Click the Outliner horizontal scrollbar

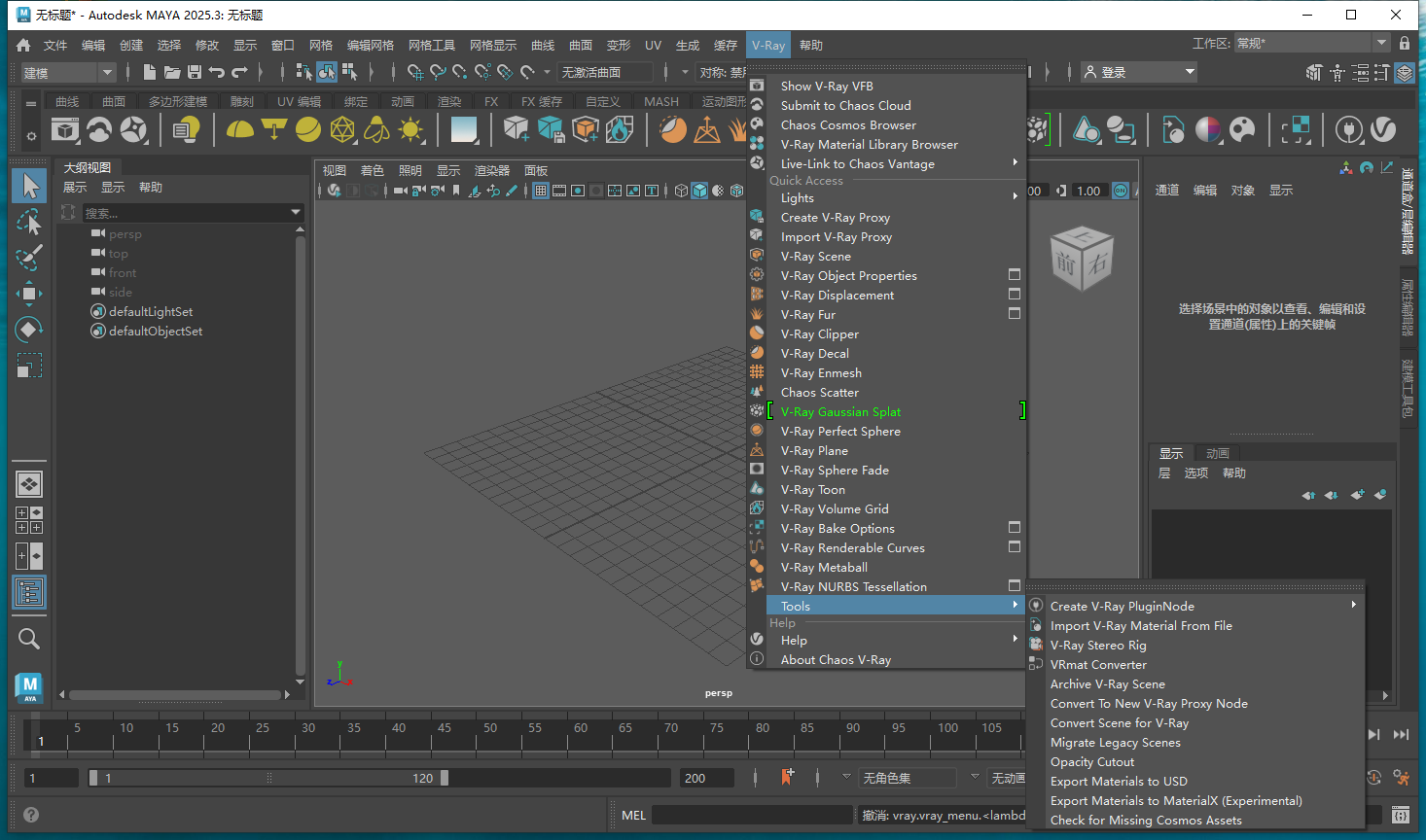coord(176,694)
